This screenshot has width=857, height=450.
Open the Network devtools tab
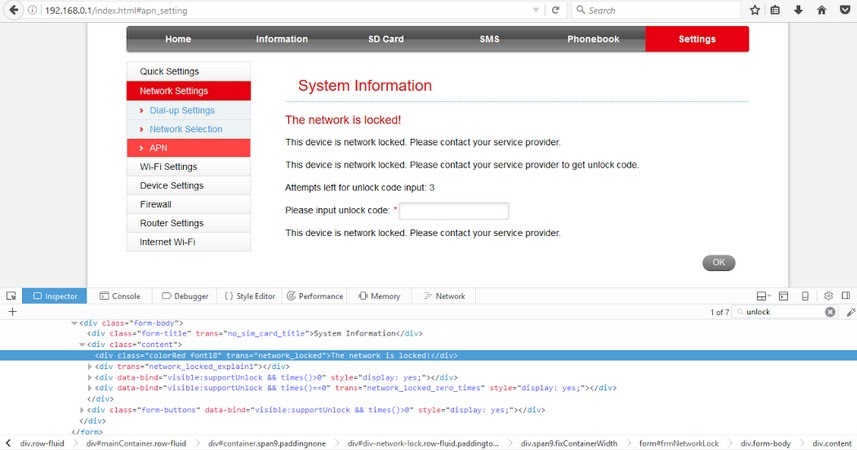[444, 296]
